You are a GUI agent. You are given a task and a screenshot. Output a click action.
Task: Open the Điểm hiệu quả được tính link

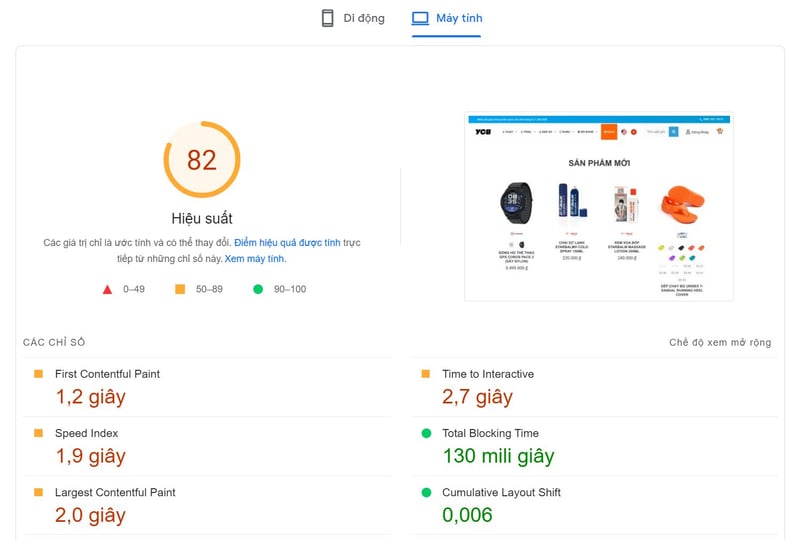(287, 243)
